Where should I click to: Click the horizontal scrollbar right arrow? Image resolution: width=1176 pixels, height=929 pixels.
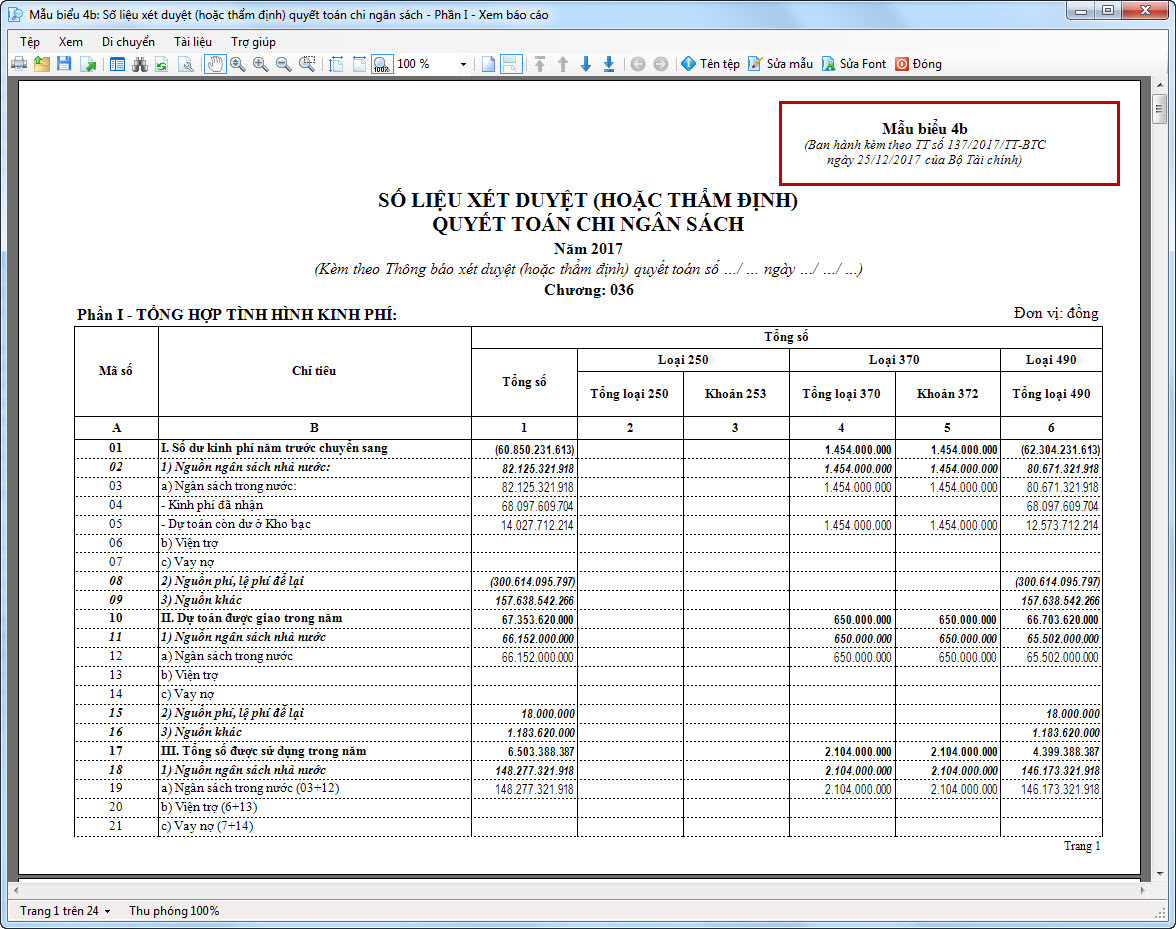tap(1143, 890)
